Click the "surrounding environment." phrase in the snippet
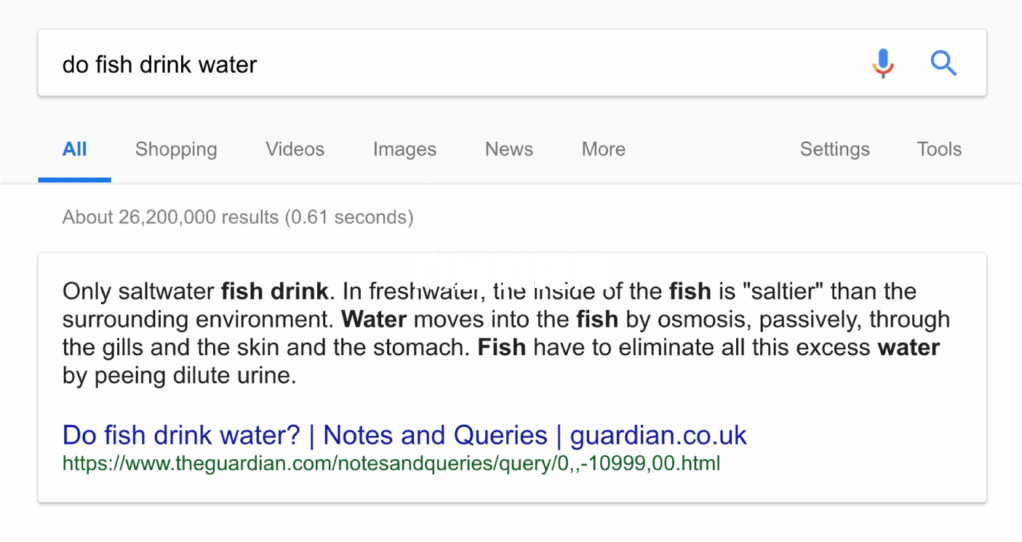Image resolution: width=1022 pixels, height=542 pixels. 198,319
